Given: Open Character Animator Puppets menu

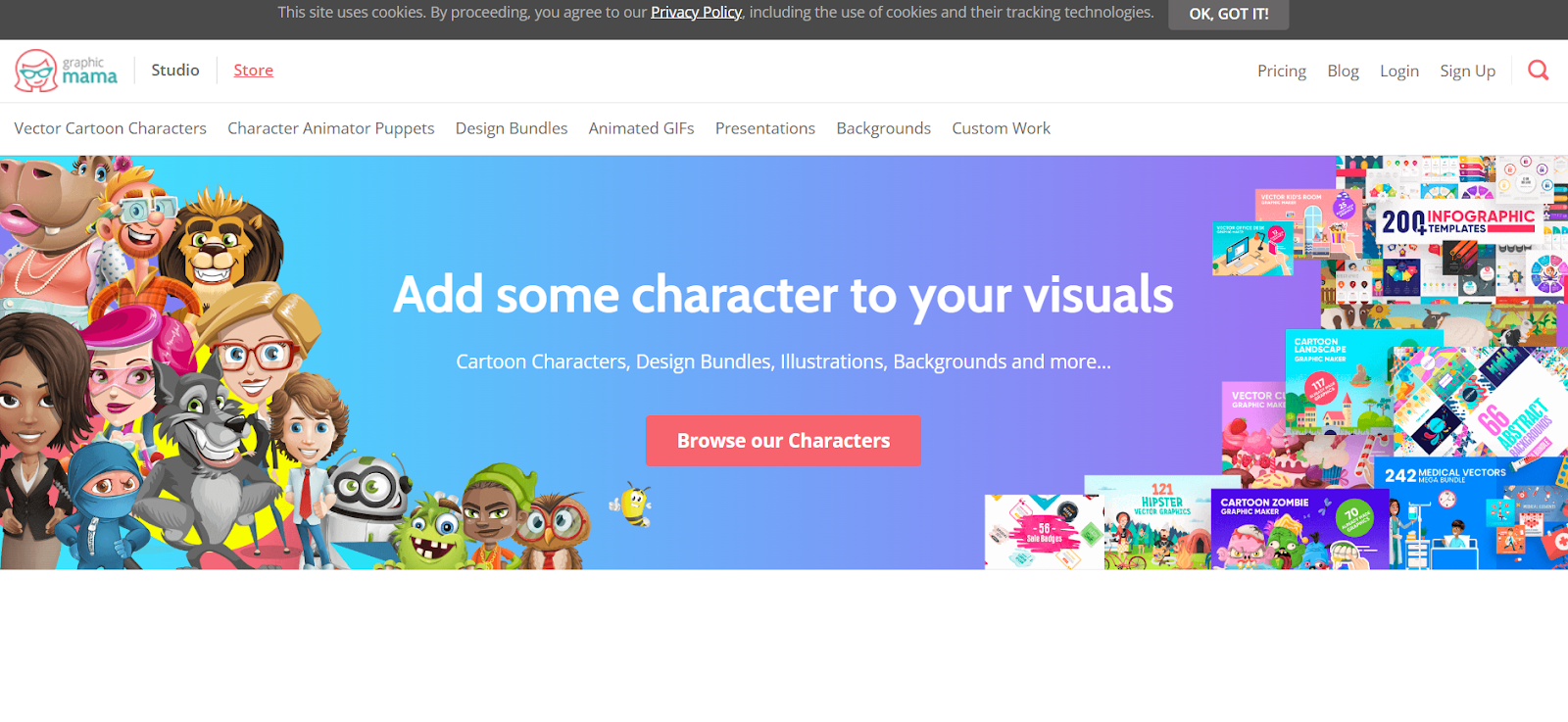Looking at the screenshot, I should click(330, 128).
